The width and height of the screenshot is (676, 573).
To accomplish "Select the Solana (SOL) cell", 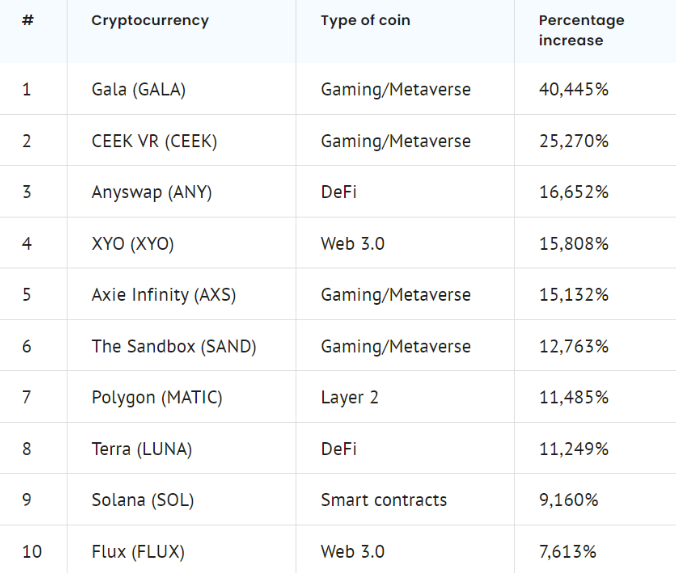I will [143, 500].
